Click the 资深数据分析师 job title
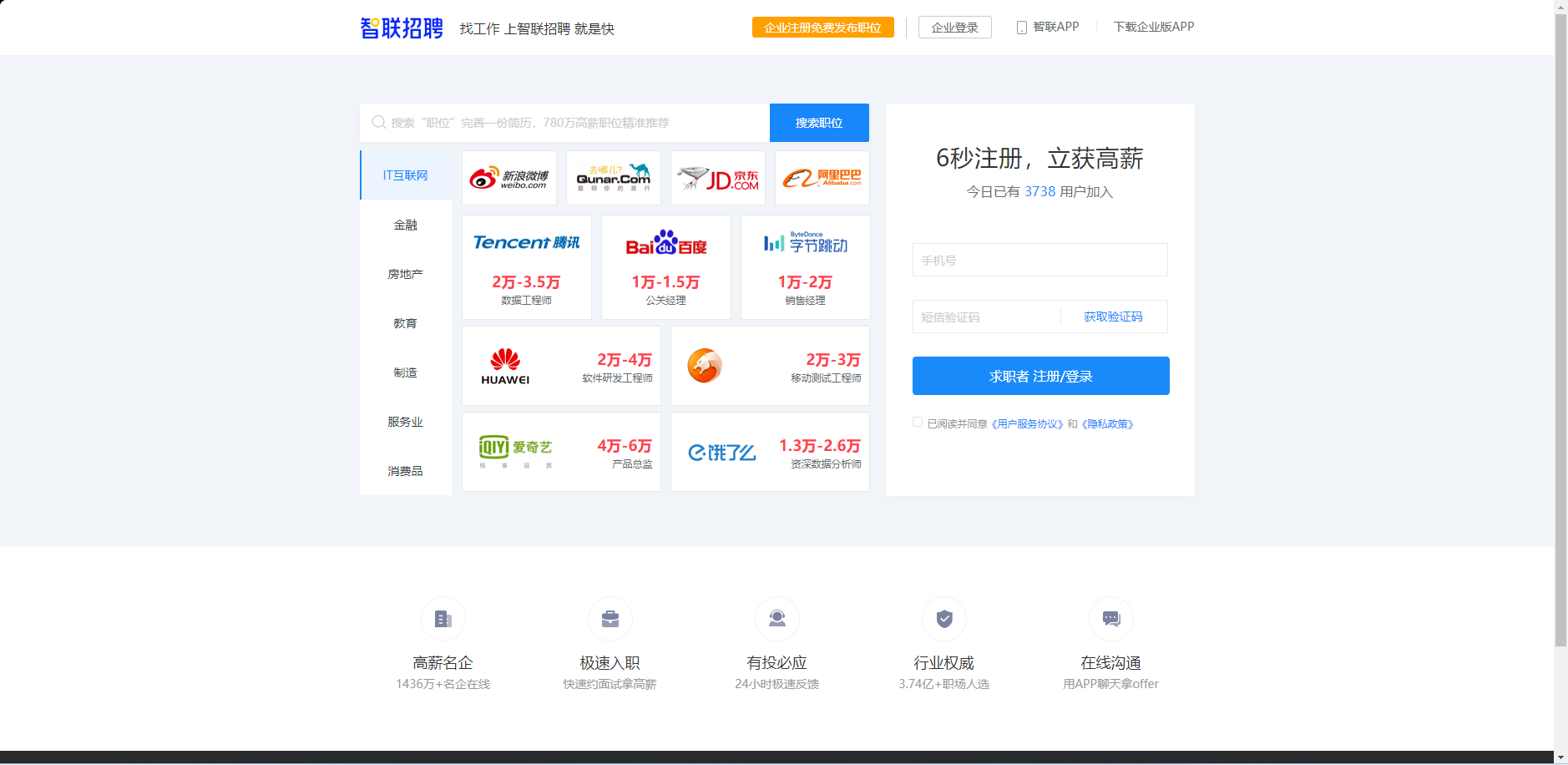 [x=826, y=464]
